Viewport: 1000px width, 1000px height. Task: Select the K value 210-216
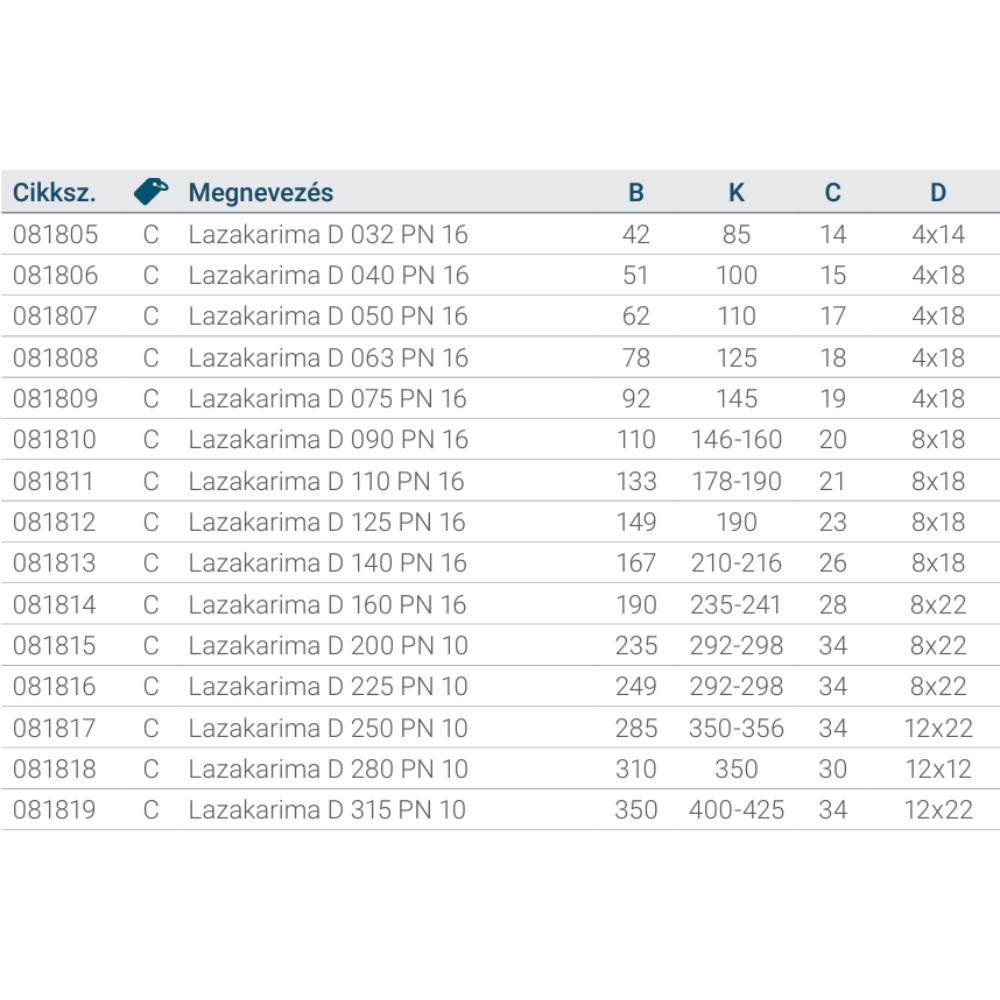coord(736,564)
